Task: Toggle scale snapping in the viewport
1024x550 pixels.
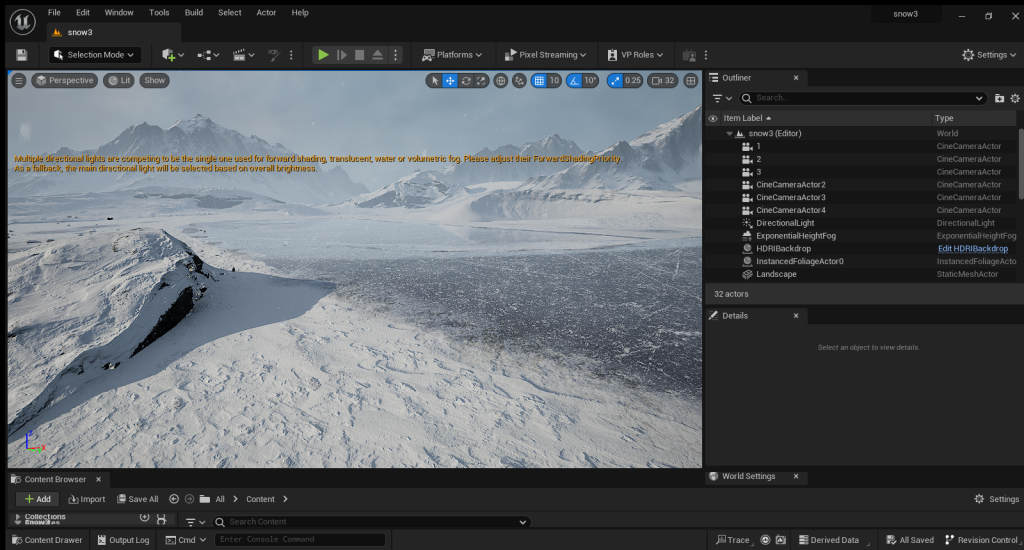Action: (x=617, y=81)
